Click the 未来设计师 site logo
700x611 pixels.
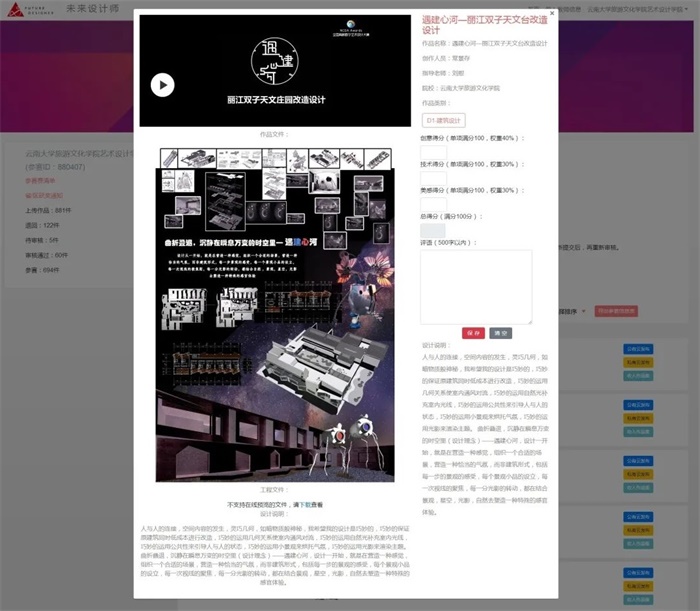(x=63, y=9)
